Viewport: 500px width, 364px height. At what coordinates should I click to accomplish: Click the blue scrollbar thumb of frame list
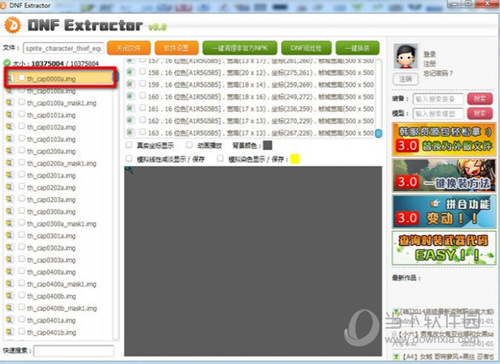378,133
